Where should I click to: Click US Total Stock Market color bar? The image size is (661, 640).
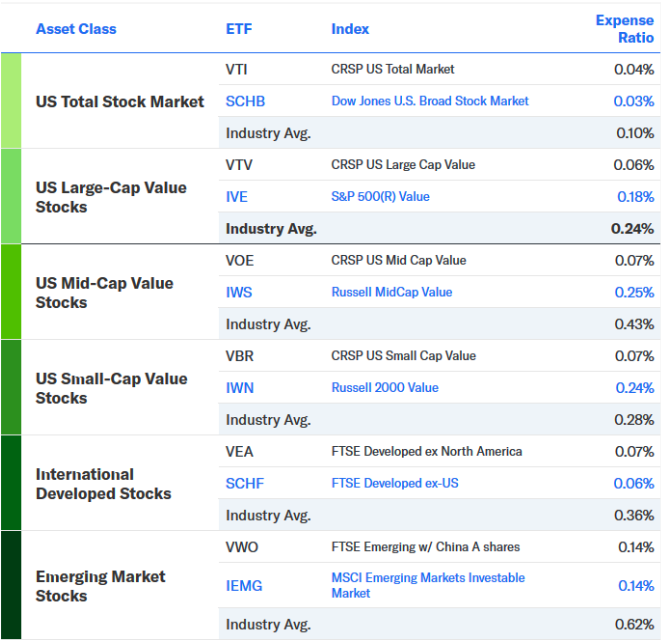pyautogui.click(x=11, y=101)
